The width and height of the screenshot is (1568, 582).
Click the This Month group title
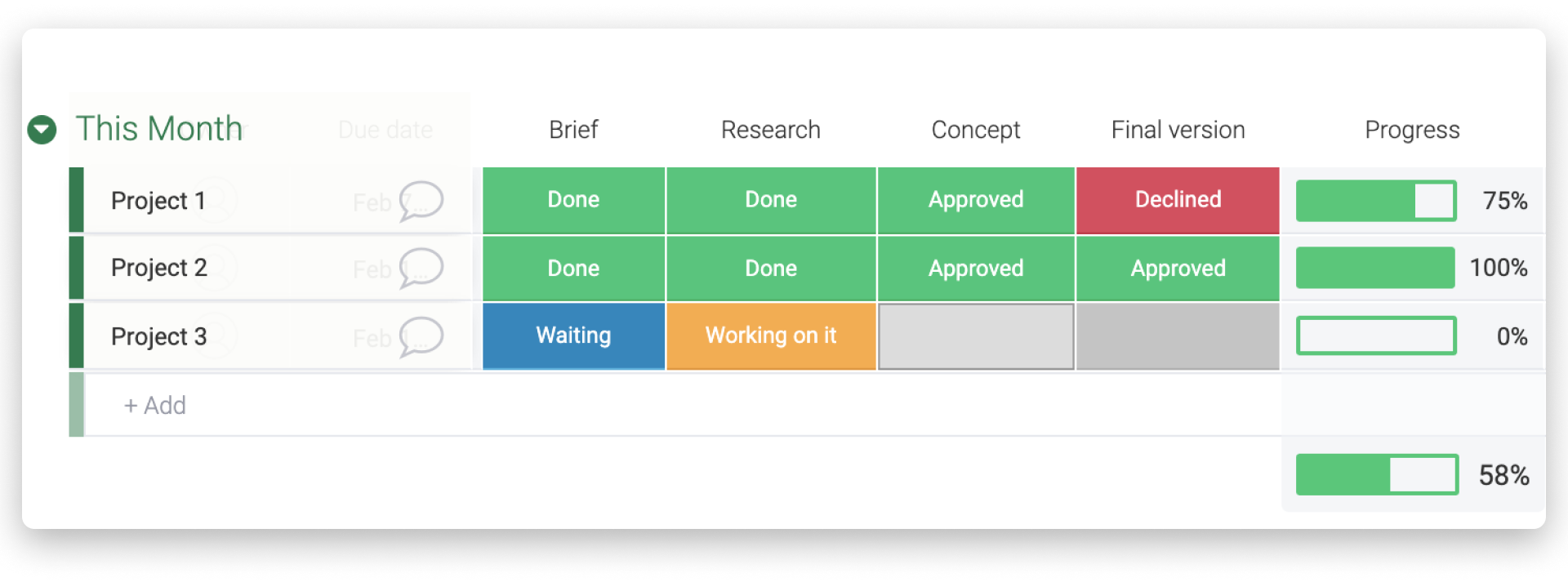tap(159, 129)
